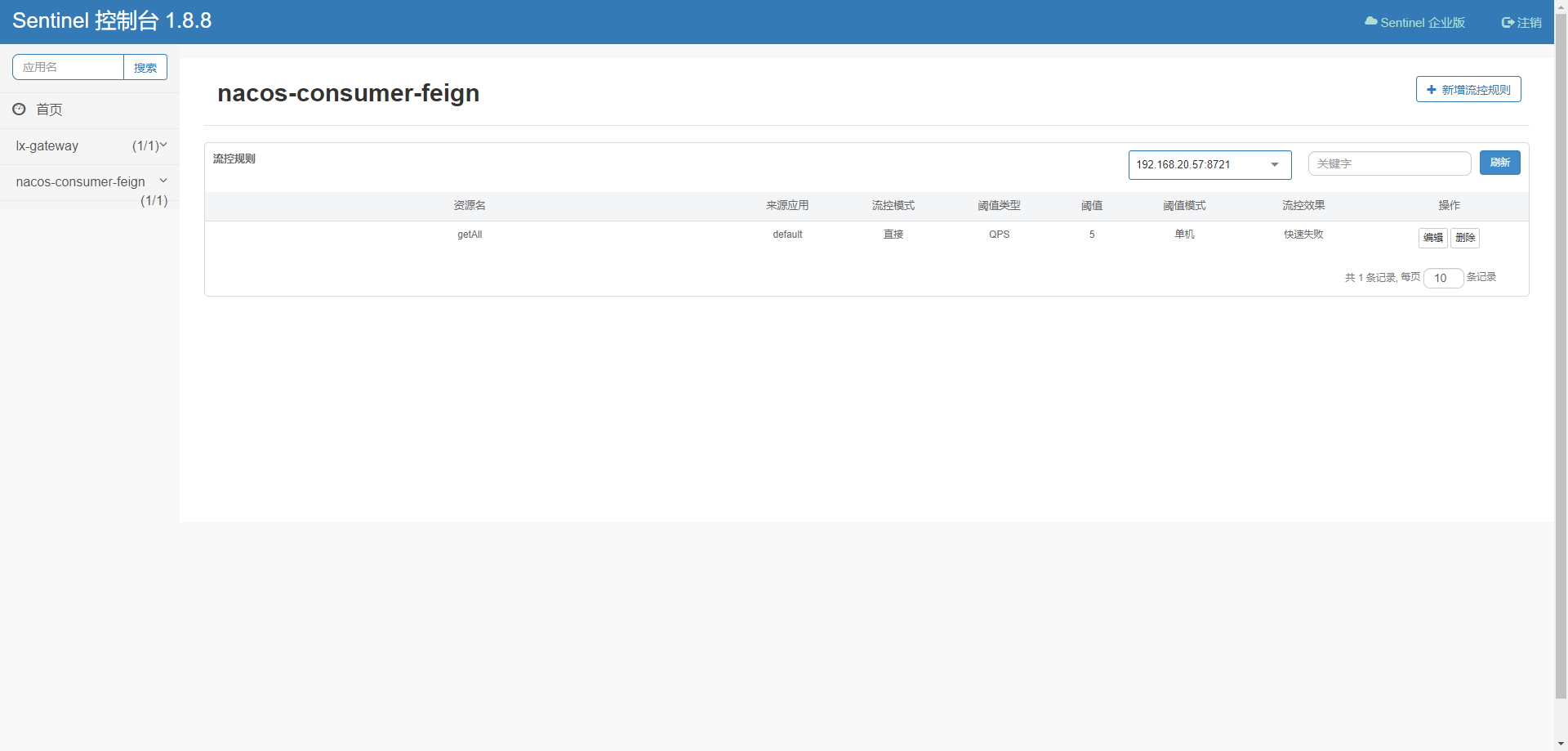Click the 直接 flow mode cell

pos(893,235)
